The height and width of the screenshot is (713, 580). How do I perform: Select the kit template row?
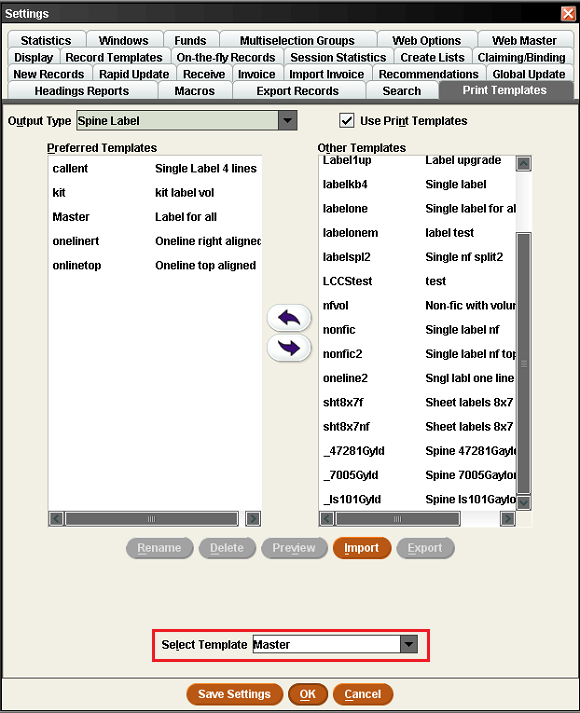tap(155, 193)
